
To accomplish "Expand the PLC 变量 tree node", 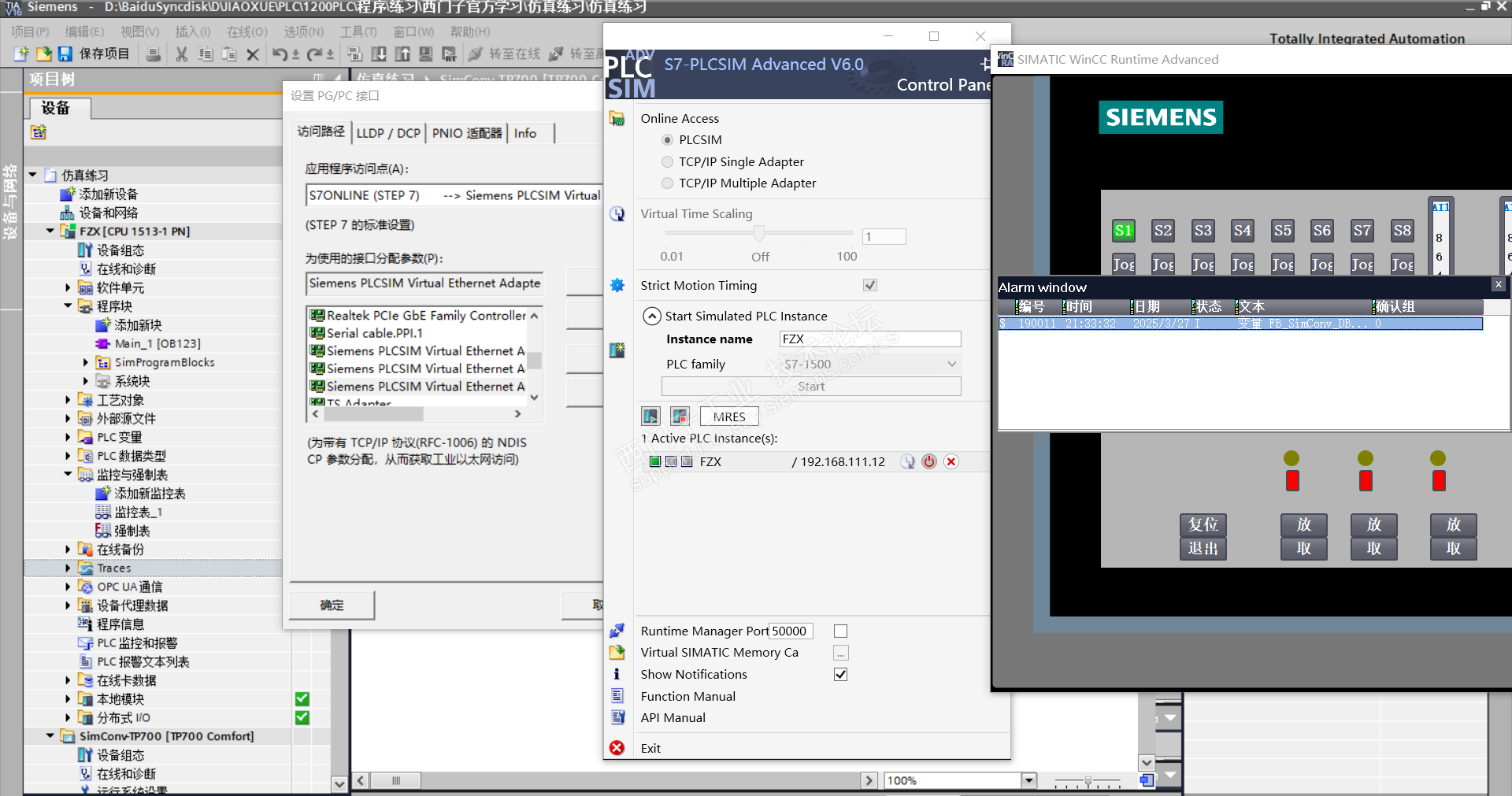I will (68, 437).
